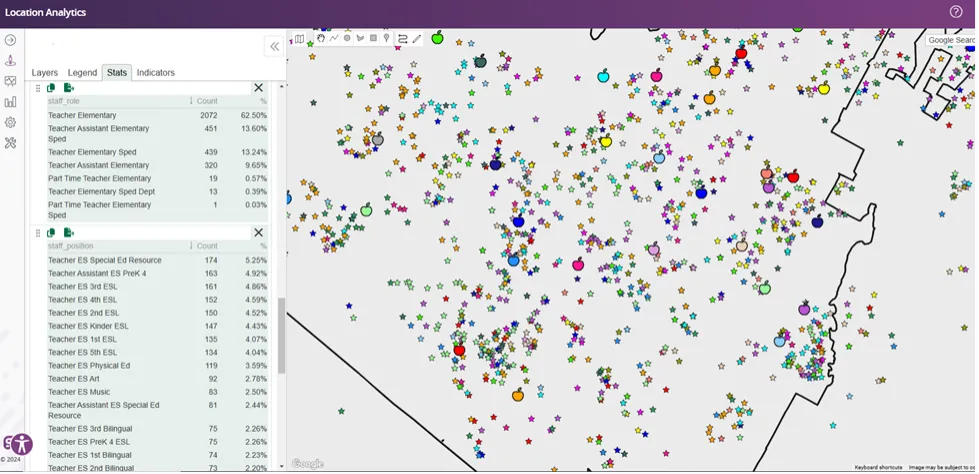The image size is (979, 474).
Task: Select the map marker pin tool
Action: 386,39
